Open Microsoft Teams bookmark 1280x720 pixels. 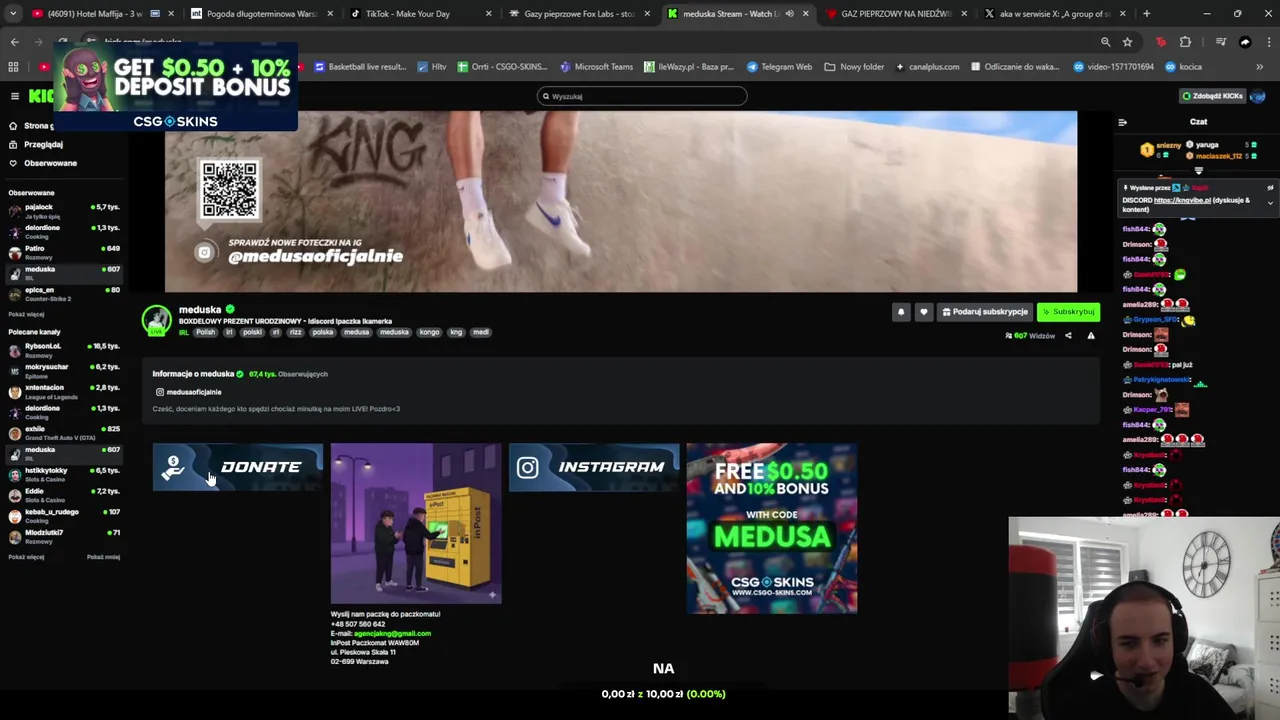coord(597,67)
